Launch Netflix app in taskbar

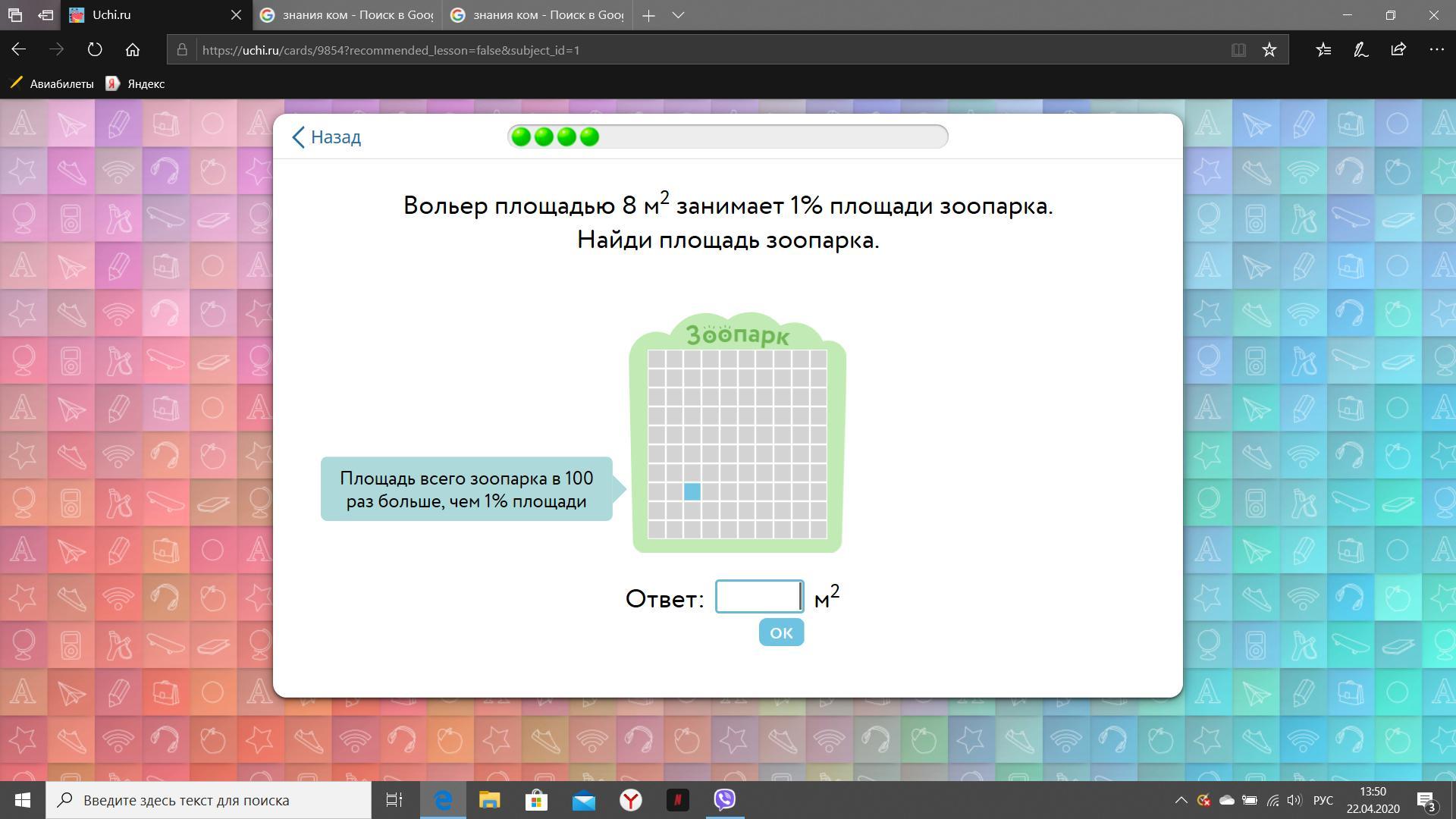click(x=678, y=799)
